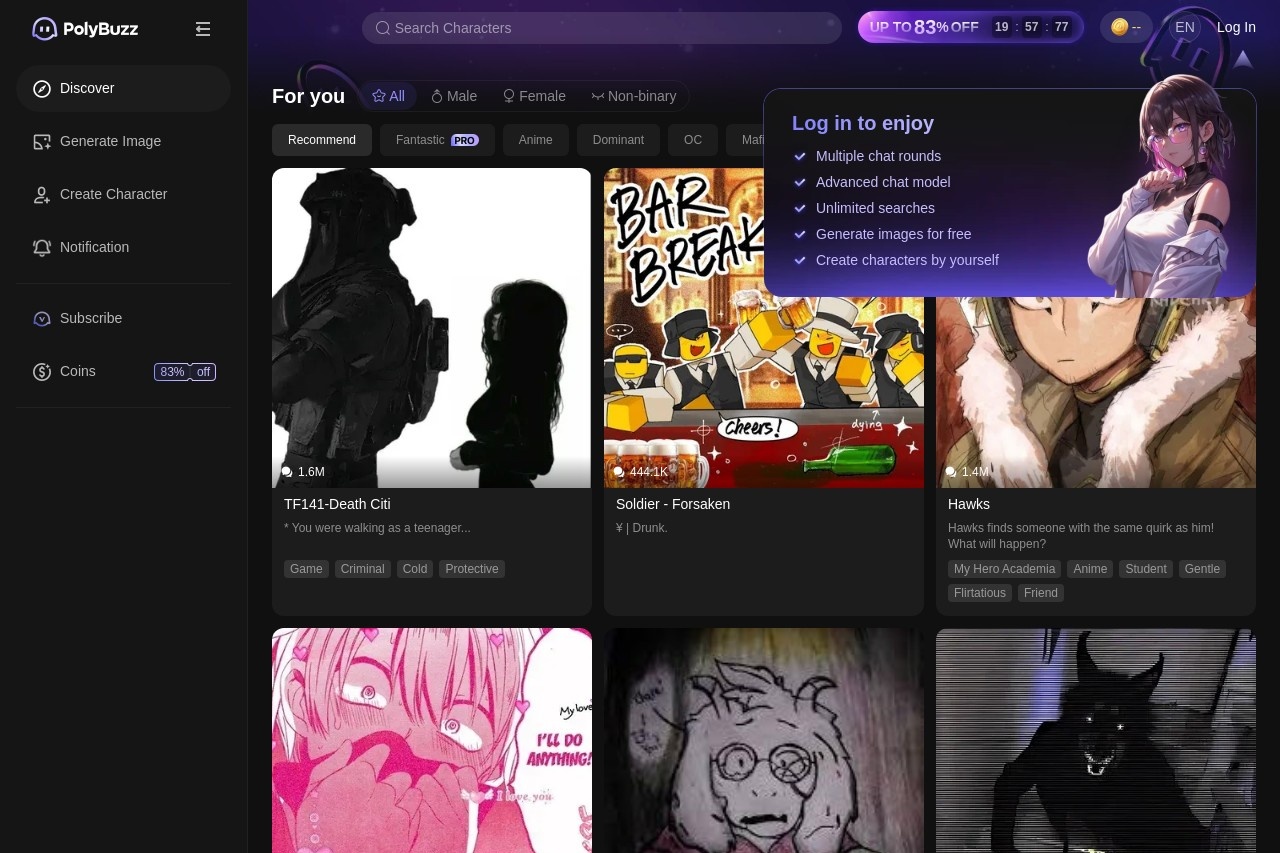The width and height of the screenshot is (1280, 853).
Task: Select the All gender filter
Action: click(x=389, y=96)
